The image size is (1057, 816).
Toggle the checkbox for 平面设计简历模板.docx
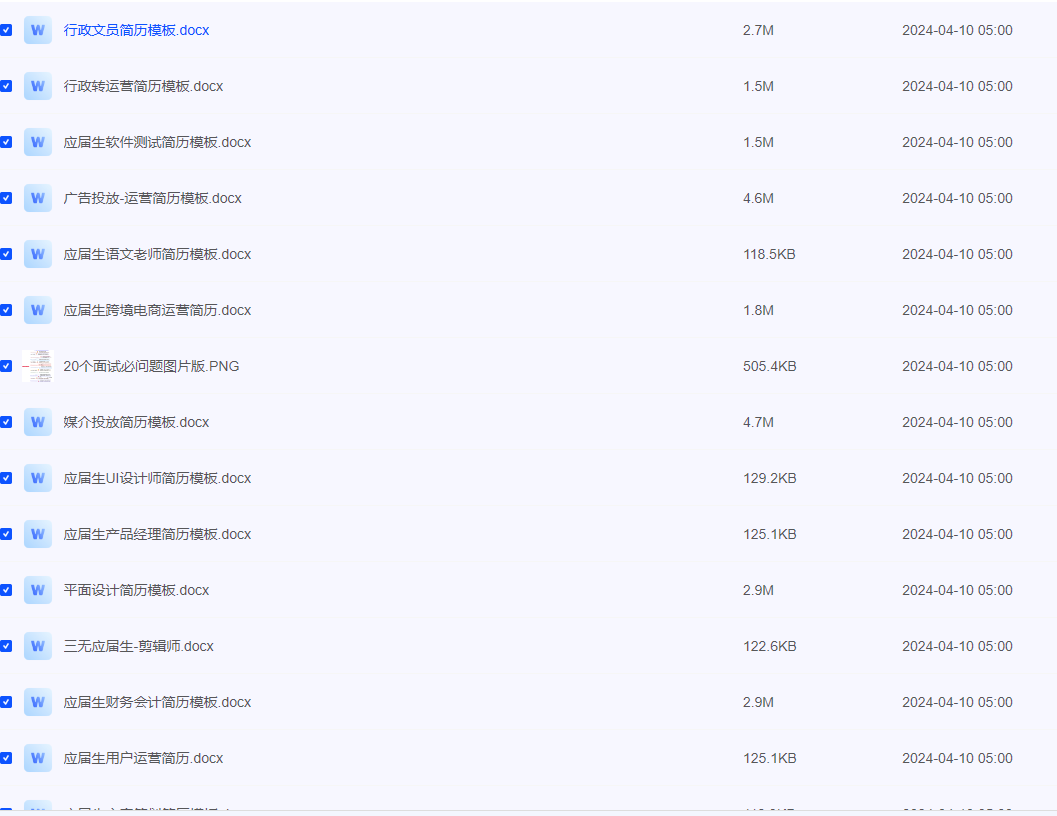click(x=6, y=590)
